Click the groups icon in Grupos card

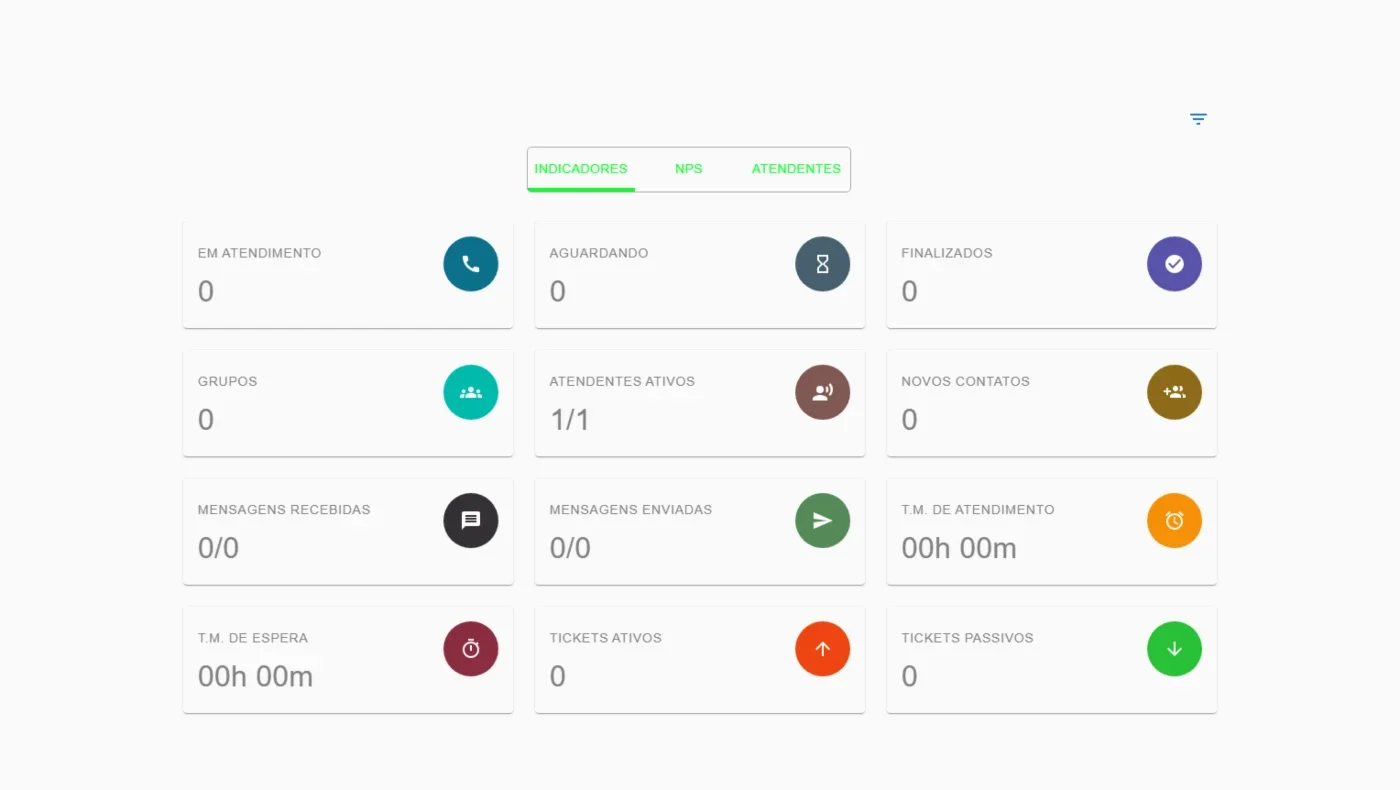(x=471, y=392)
